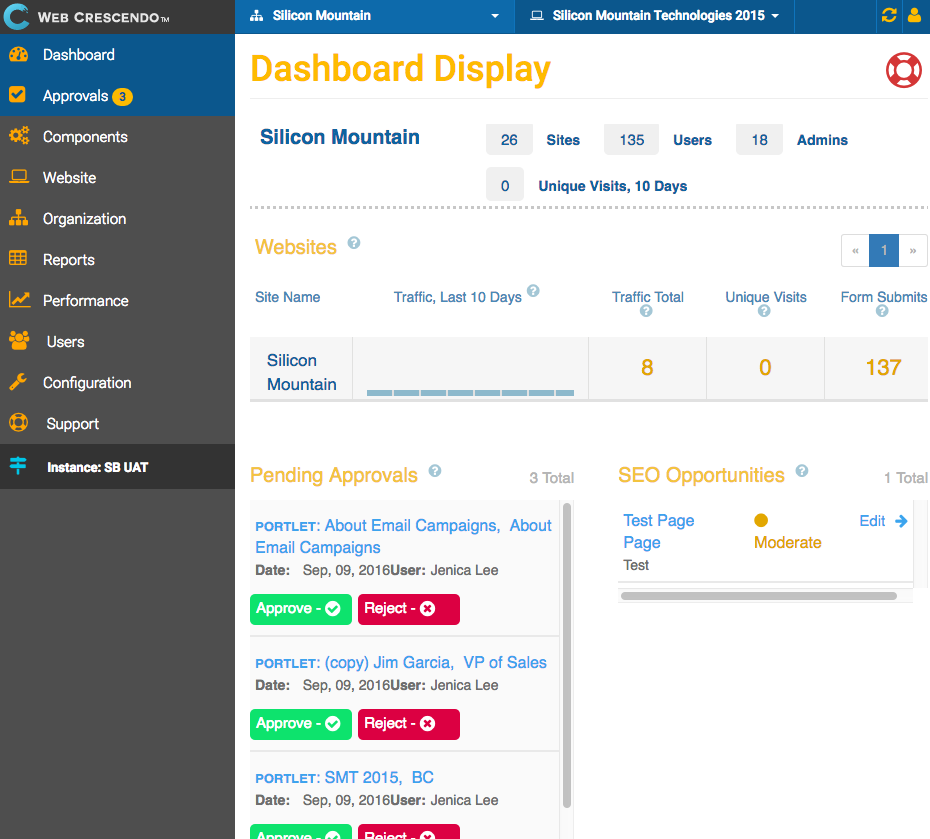Open the user profile icon
This screenshot has height=839, width=930.
click(915, 15)
